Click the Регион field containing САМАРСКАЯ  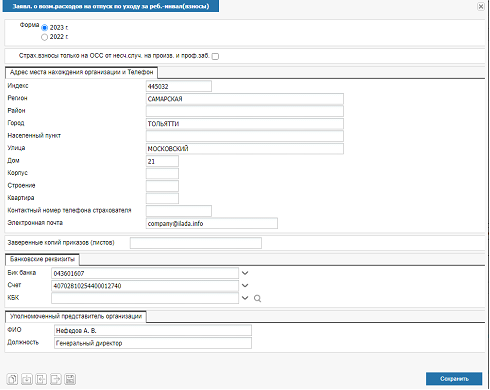tap(245, 99)
